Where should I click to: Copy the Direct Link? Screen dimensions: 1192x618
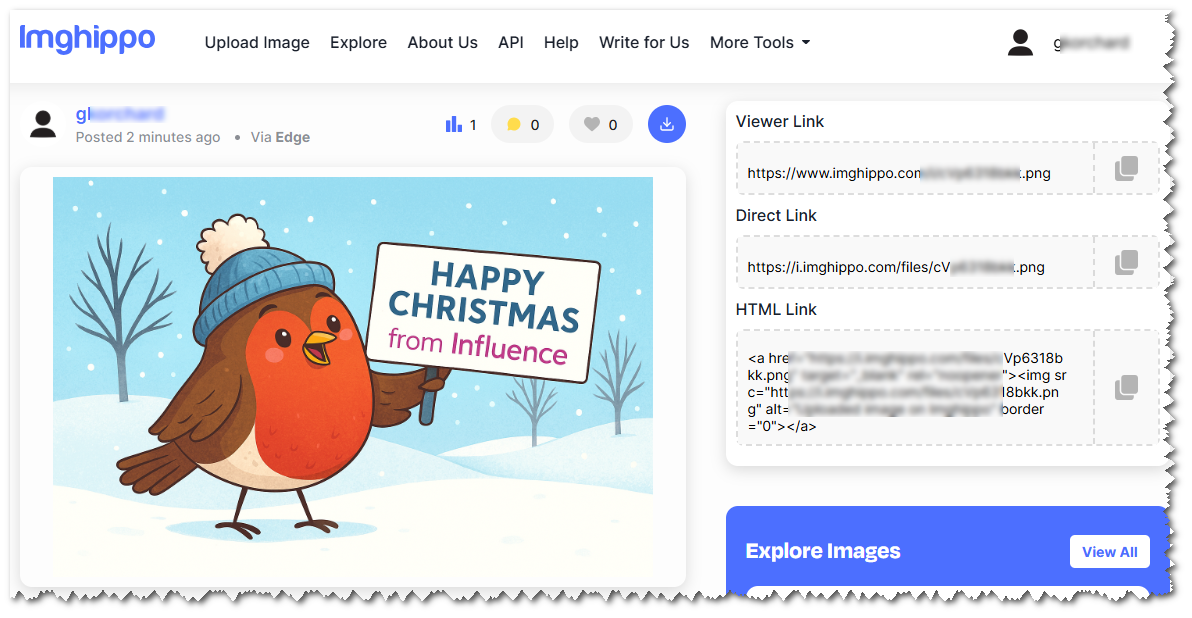click(x=1127, y=262)
